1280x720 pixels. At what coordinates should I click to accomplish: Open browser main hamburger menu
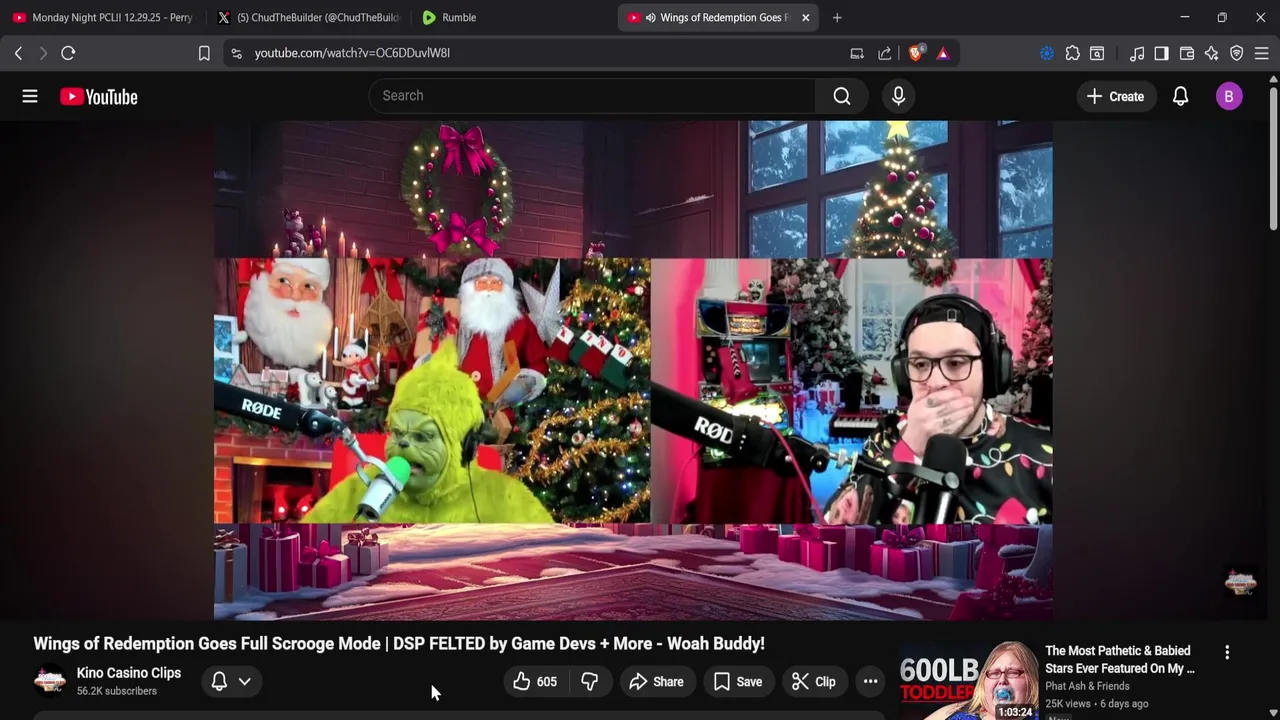point(1262,53)
